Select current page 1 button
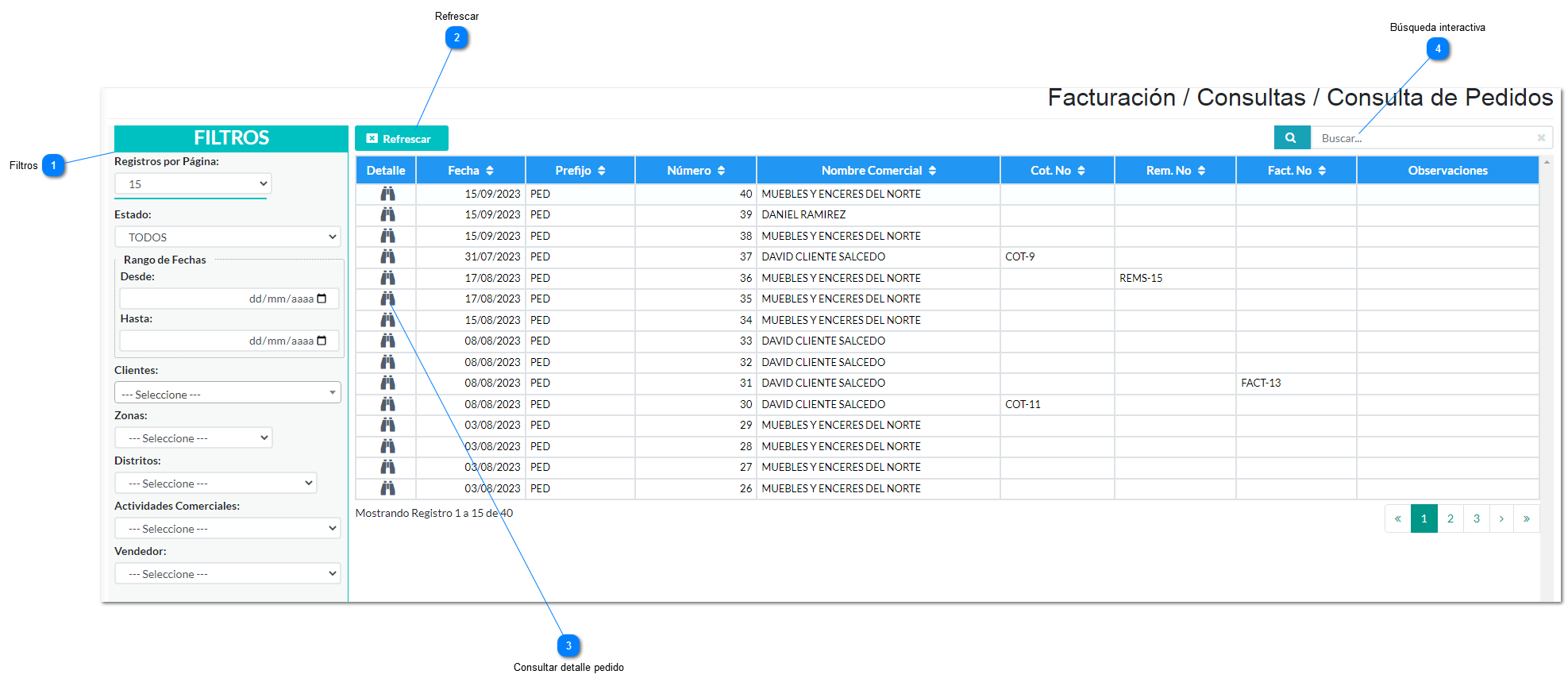 click(1424, 518)
